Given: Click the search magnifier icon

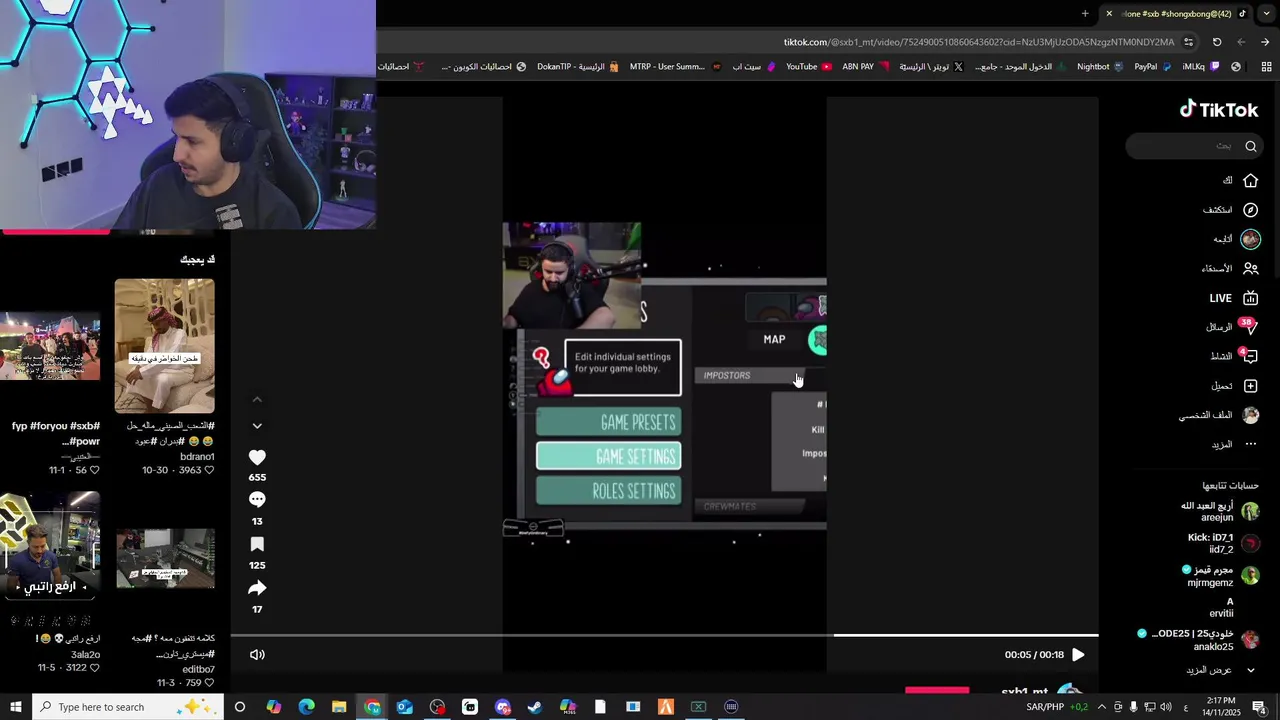Looking at the screenshot, I should (x=1250, y=146).
